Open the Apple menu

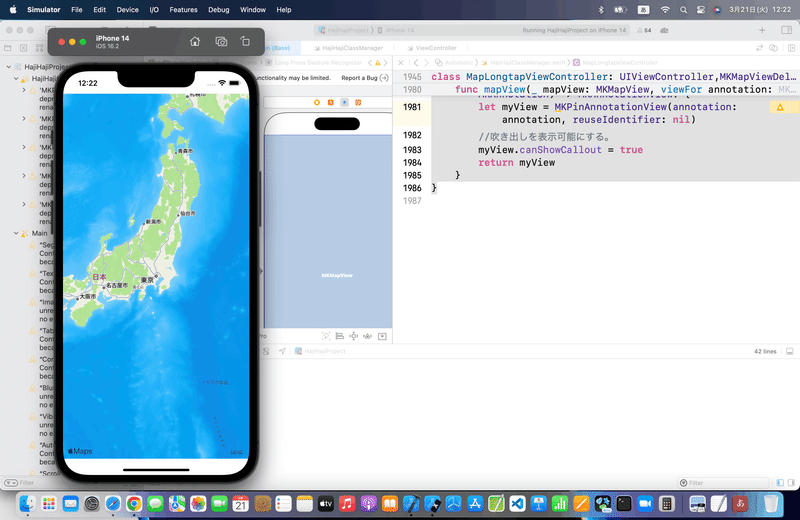13,10
